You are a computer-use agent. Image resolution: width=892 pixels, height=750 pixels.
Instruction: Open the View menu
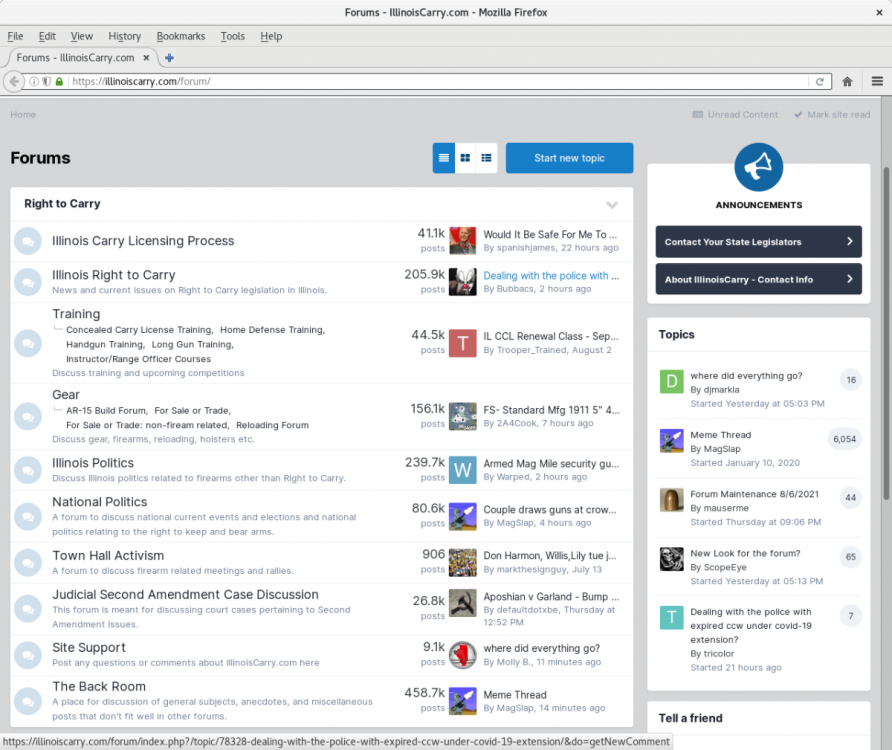(x=81, y=36)
